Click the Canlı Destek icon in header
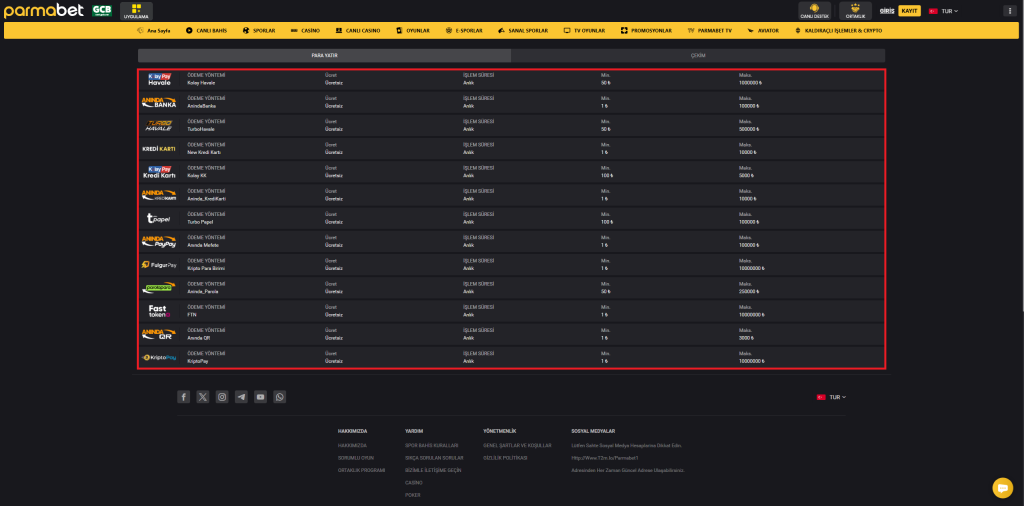This screenshot has height=510, width=1024. click(815, 10)
